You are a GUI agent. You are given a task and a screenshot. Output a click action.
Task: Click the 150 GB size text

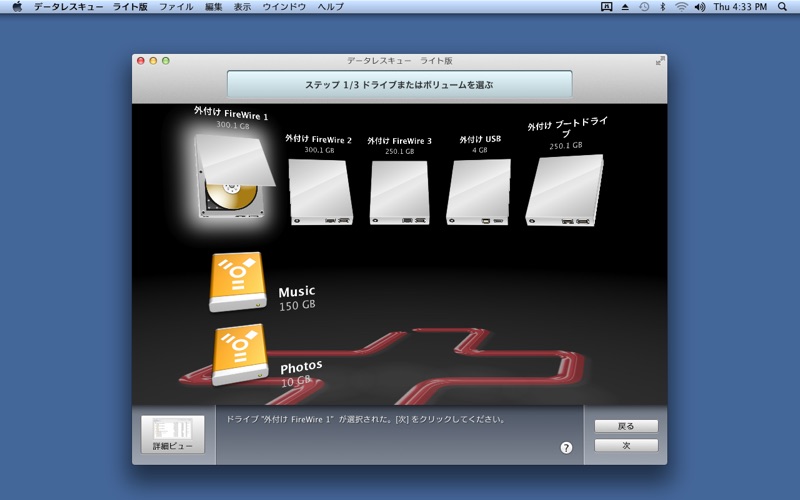tap(297, 305)
